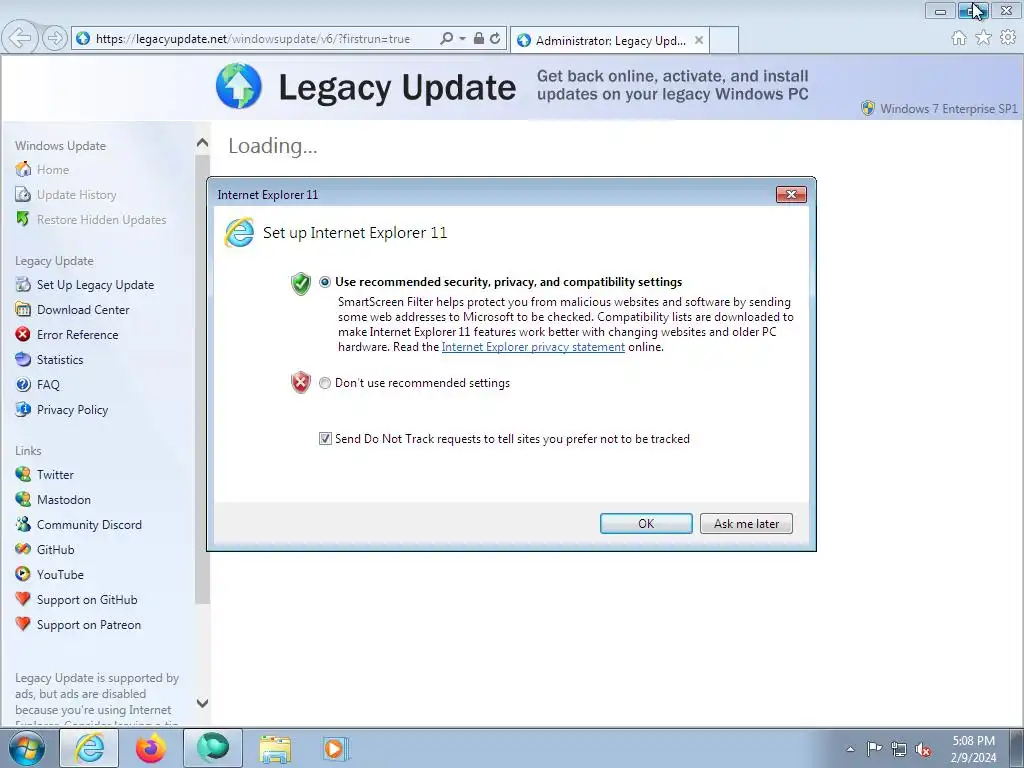Click the Update History icon
Screen dimensions: 1024x768
click(23, 195)
